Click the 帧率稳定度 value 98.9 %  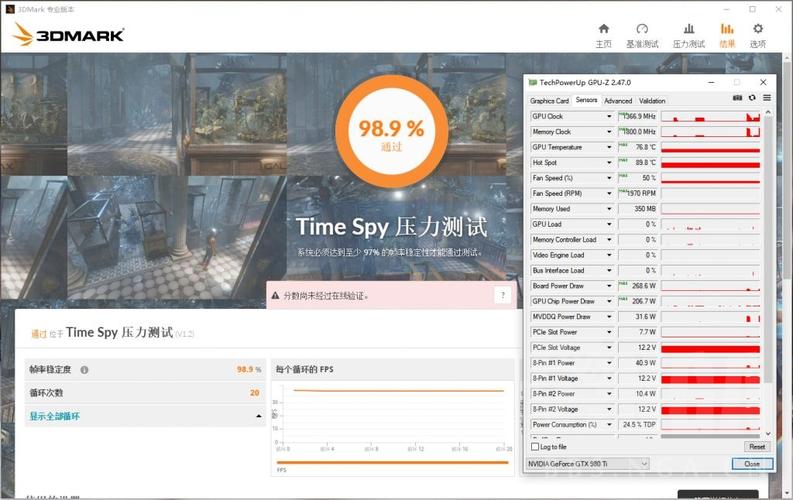click(x=249, y=370)
